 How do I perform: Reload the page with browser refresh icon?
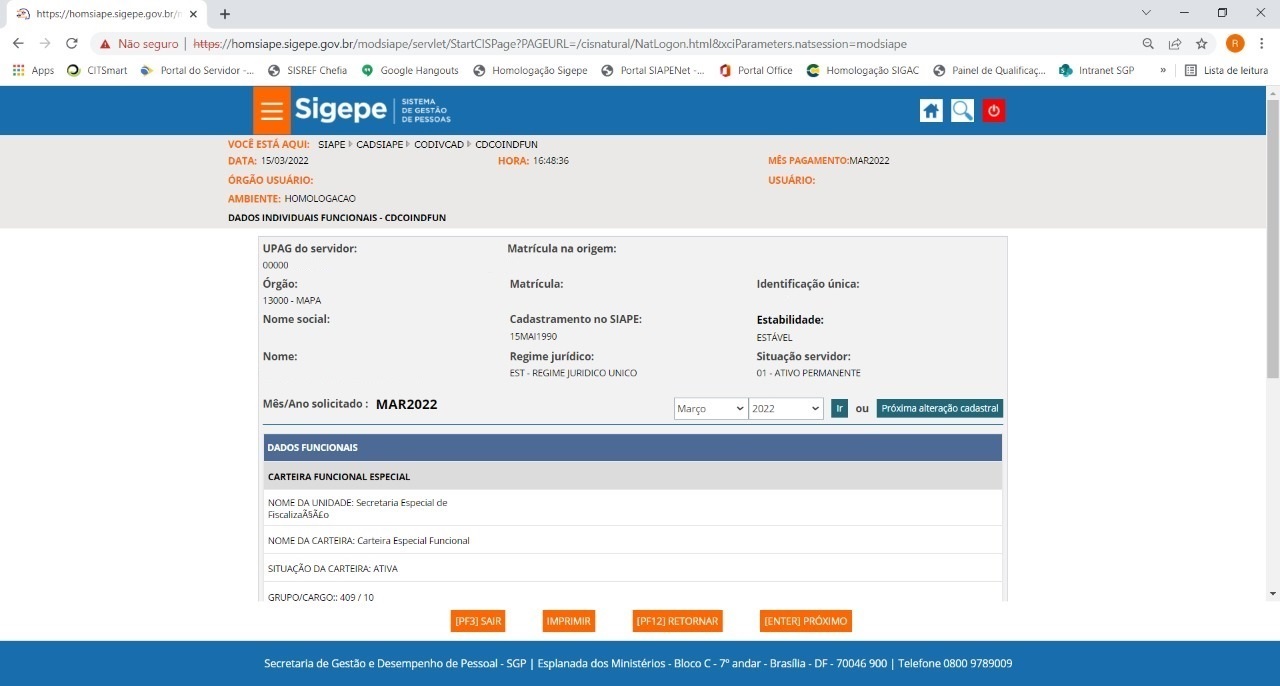[72, 44]
